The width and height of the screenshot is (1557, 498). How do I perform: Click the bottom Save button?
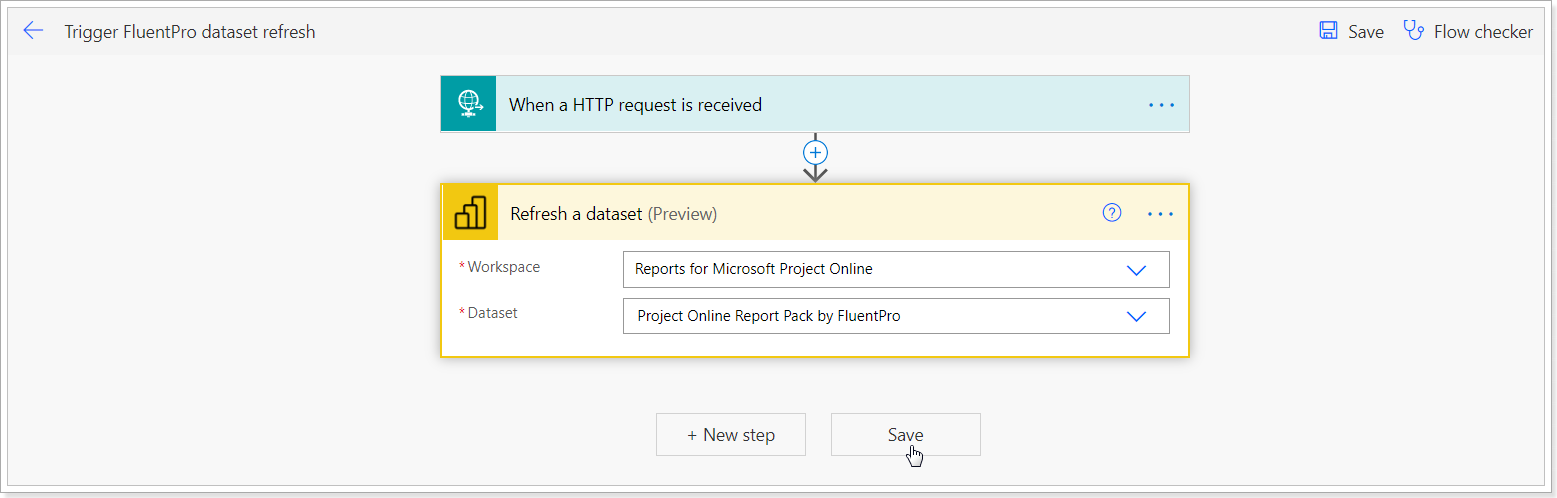point(906,435)
